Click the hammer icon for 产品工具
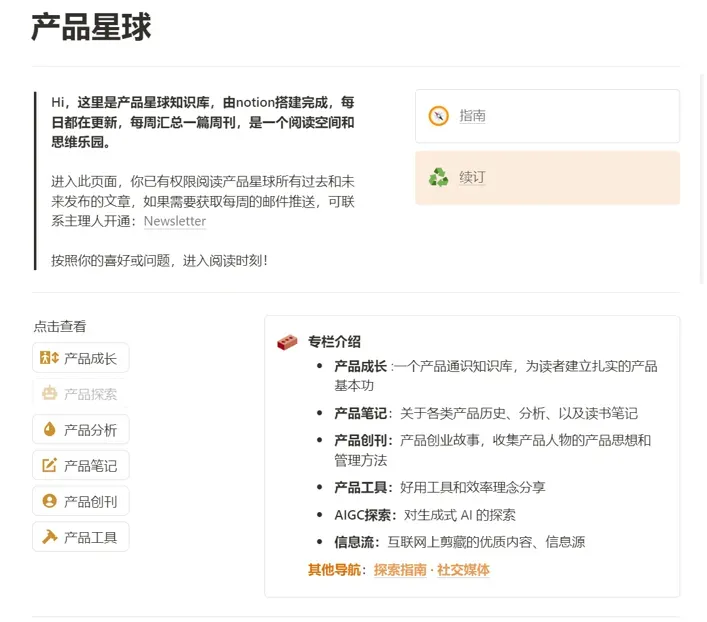Viewport: 707px width, 622px height. 50,537
